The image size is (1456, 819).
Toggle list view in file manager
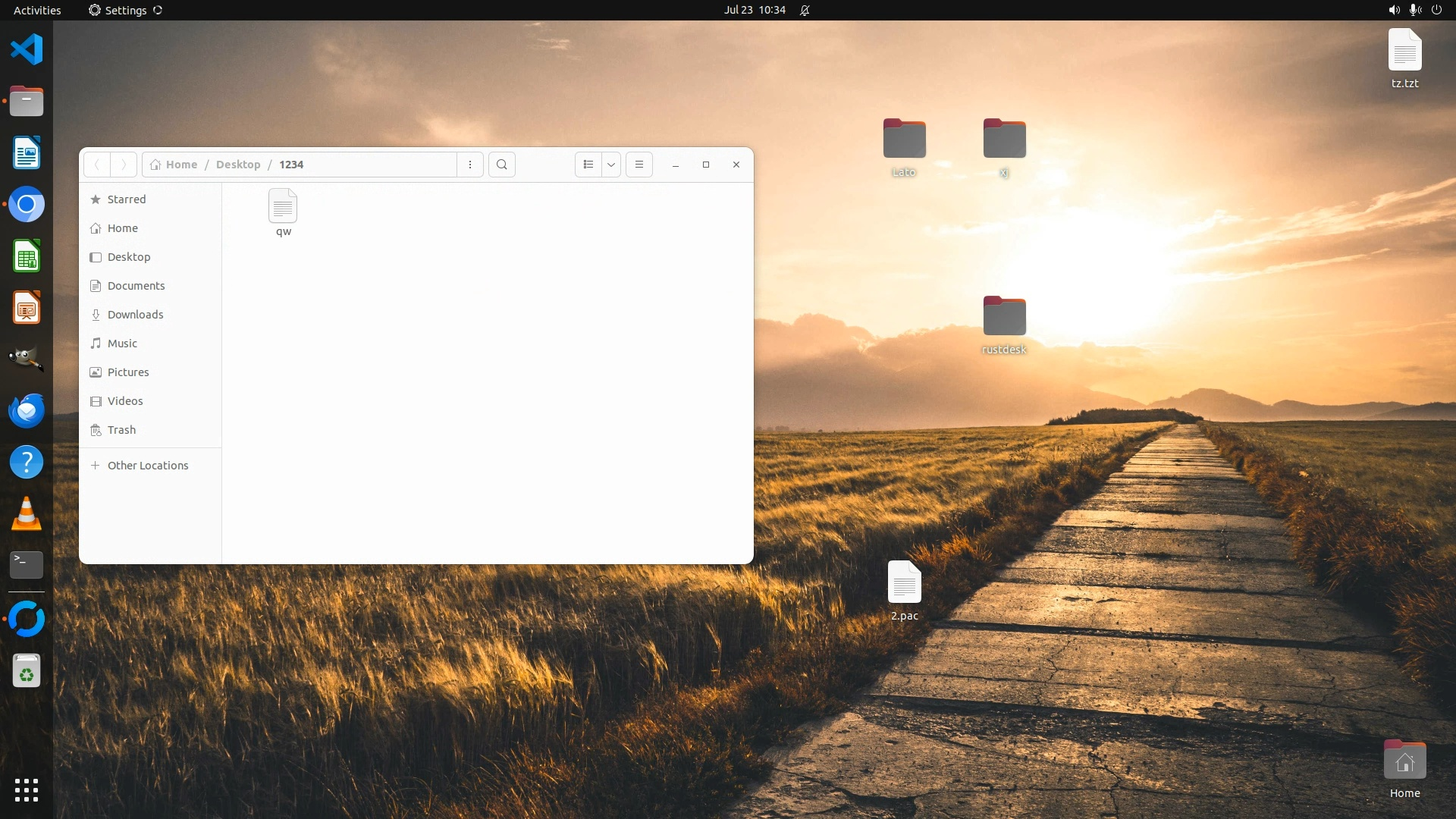588,165
